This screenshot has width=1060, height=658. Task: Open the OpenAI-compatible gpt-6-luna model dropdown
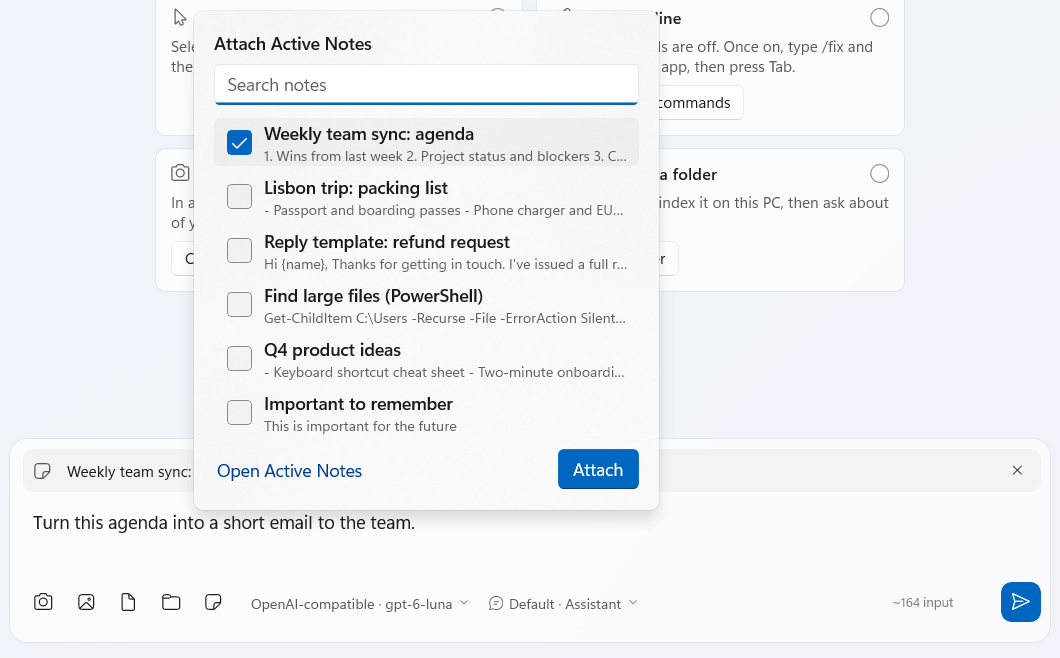(x=359, y=604)
